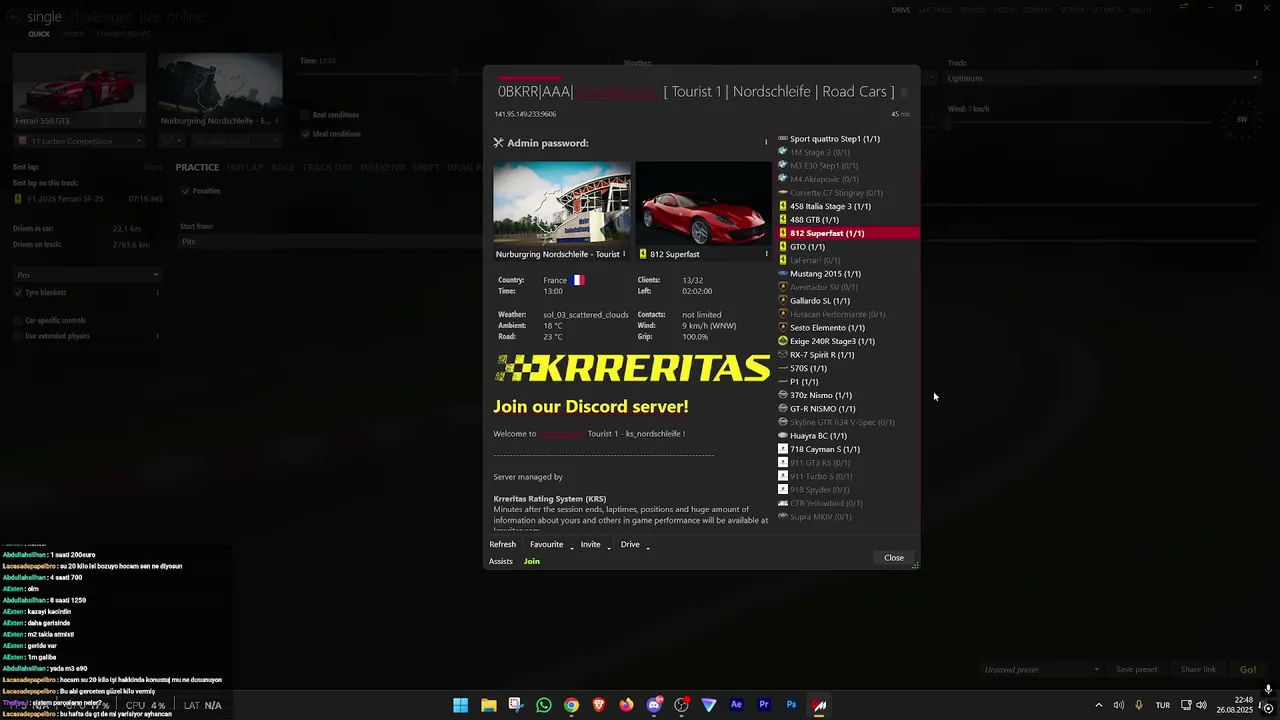Click the Ferrari badge beside 812 Superfast label

pyautogui.click(x=643, y=254)
